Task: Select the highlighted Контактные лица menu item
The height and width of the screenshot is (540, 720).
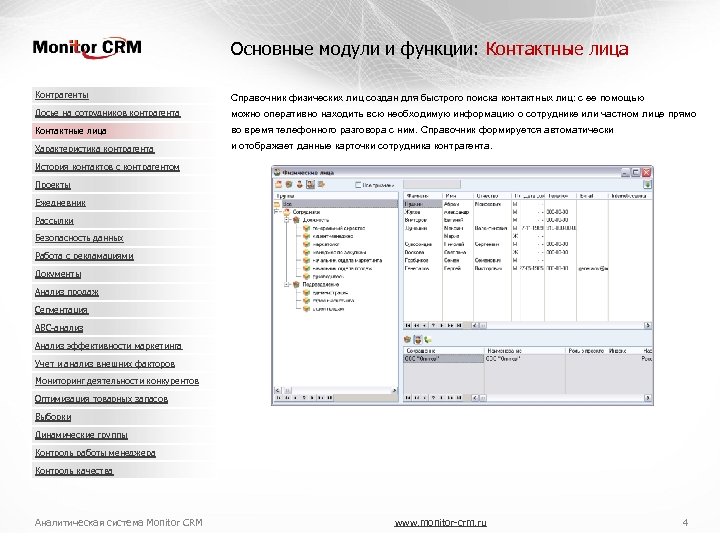Action: click(71, 131)
